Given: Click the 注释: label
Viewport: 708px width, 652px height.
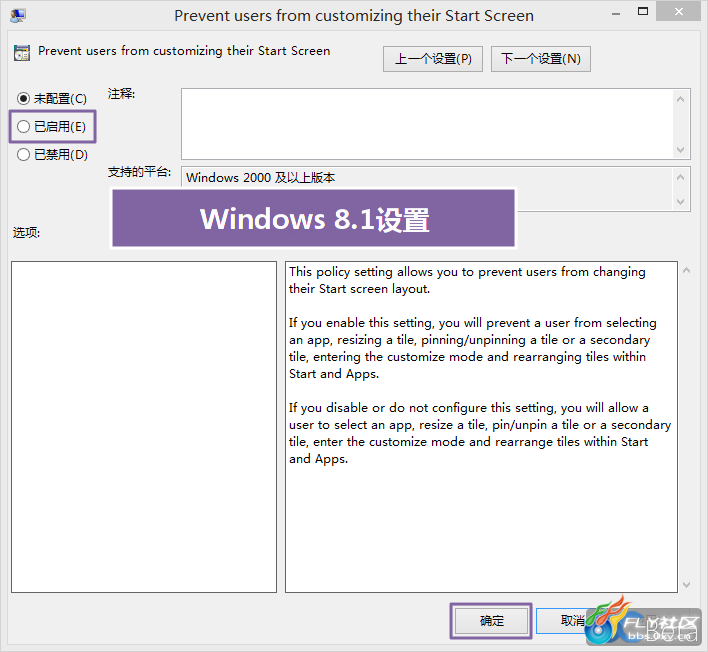Looking at the screenshot, I should (121, 94).
